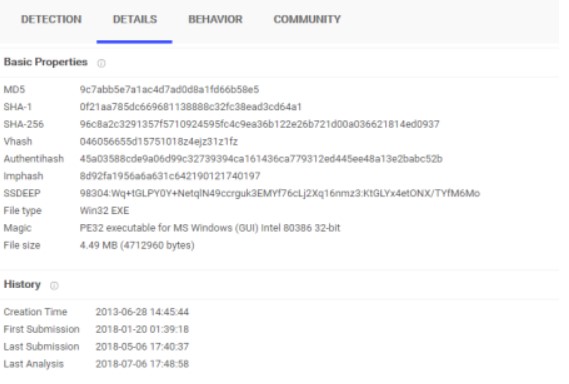
Task: Click the Basic Properties heading
Action: click(x=46, y=62)
